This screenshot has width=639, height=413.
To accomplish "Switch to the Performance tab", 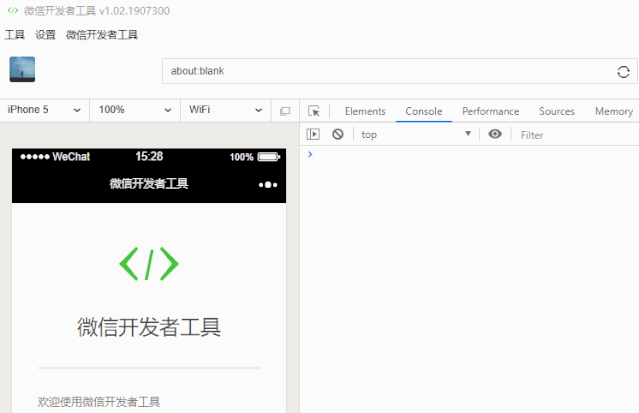I will click(491, 111).
